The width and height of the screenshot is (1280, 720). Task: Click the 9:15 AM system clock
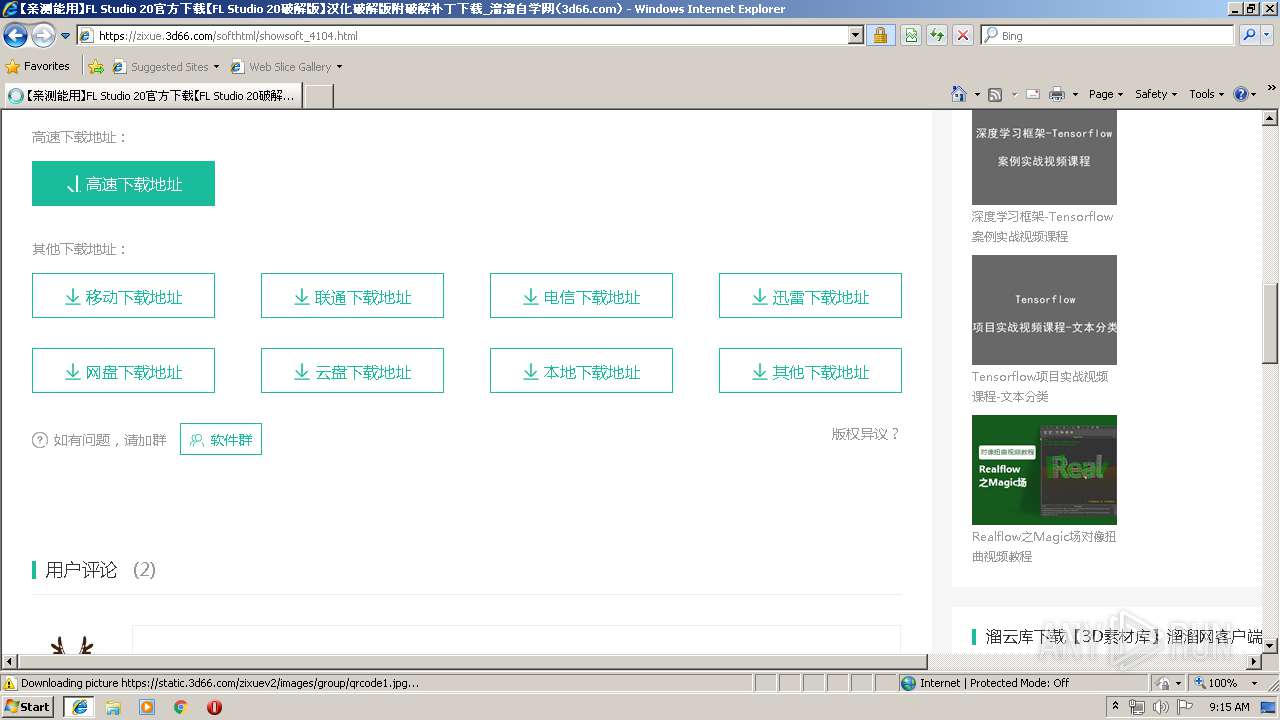pyautogui.click(x=1229, y=706)
